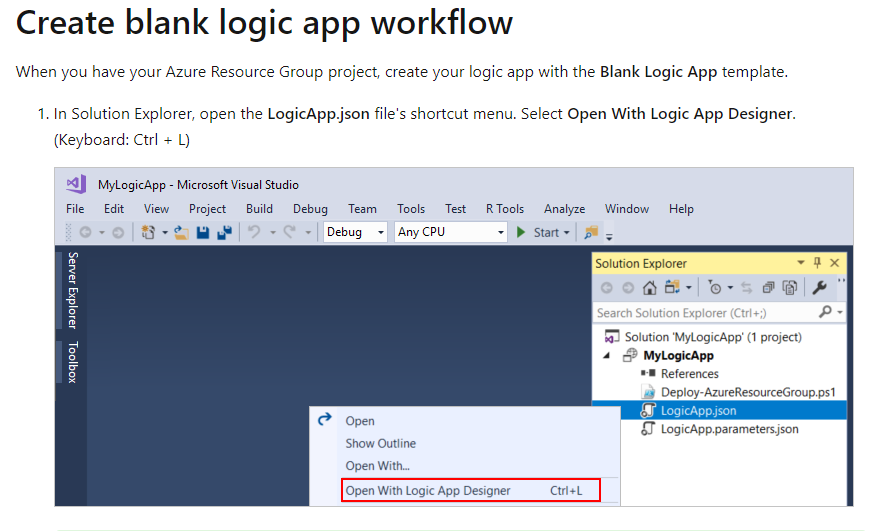Click the Properties wrench icon

coord(820,287)
